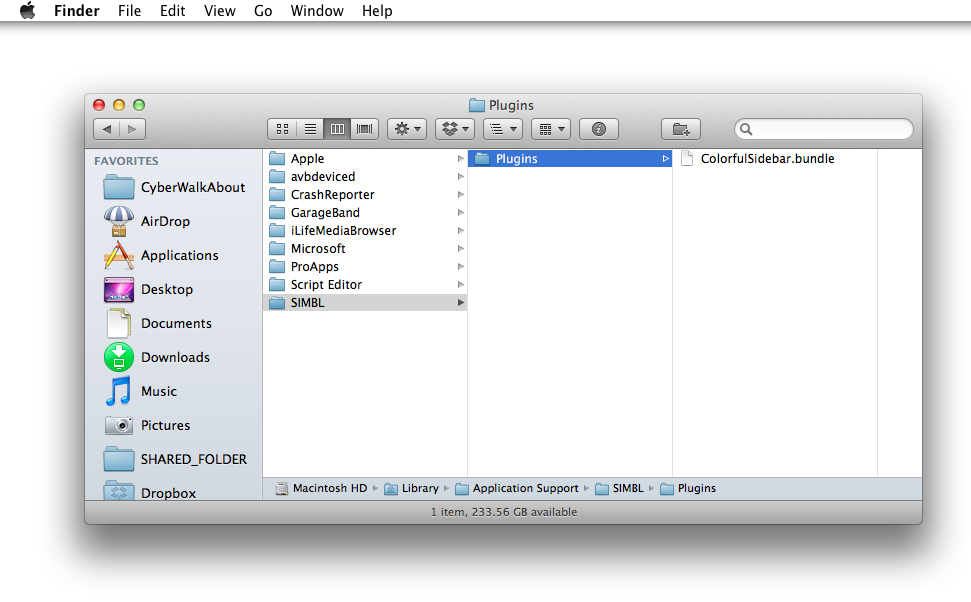This screenshot has width=971, height=602.
Task: Open the Finder menu
Action: click(x=77, y=11)
